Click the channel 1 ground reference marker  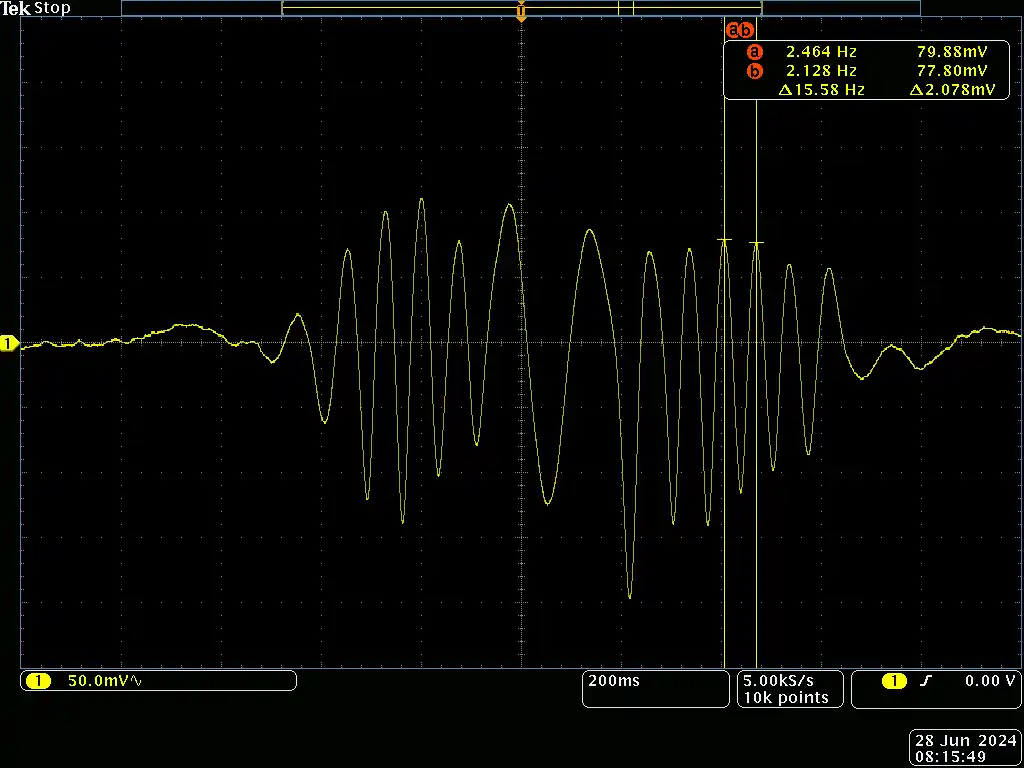pos(10,344)
